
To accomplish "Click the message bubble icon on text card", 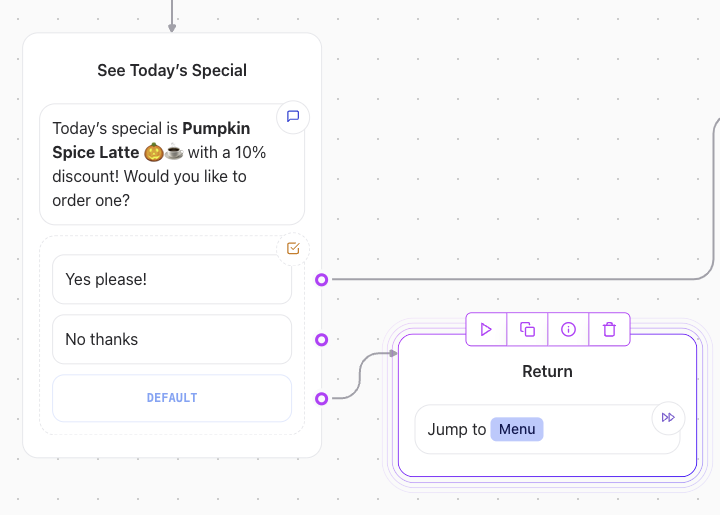I will [293, 117].
